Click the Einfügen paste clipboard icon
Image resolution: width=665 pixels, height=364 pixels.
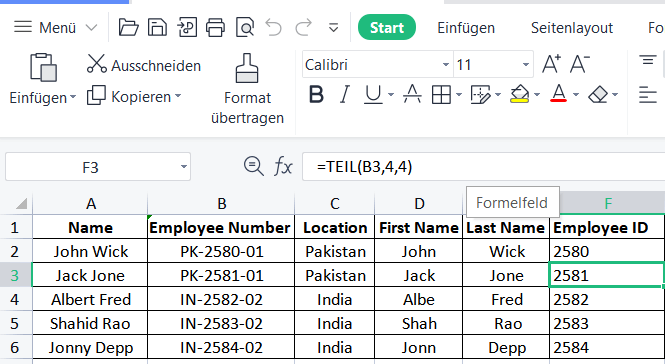(x=43, y=67)
